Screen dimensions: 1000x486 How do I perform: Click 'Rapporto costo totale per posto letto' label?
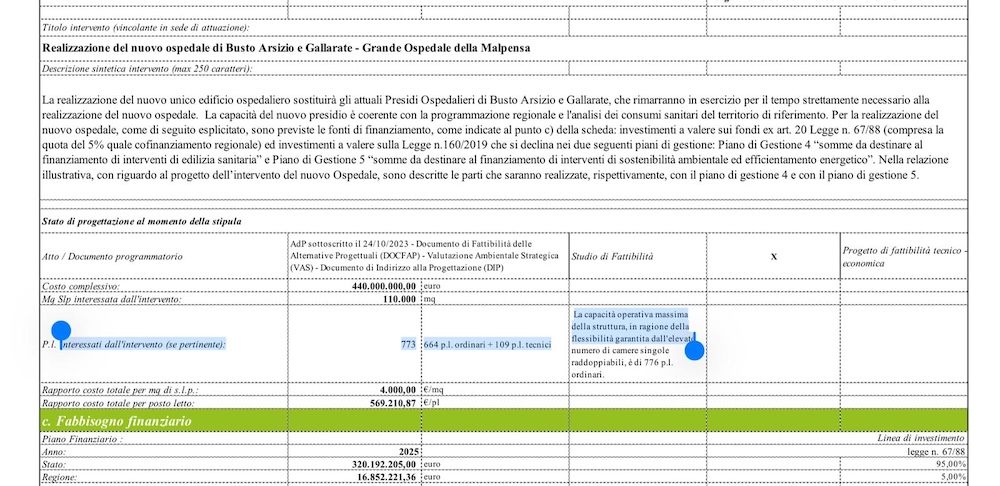(118, 402)
